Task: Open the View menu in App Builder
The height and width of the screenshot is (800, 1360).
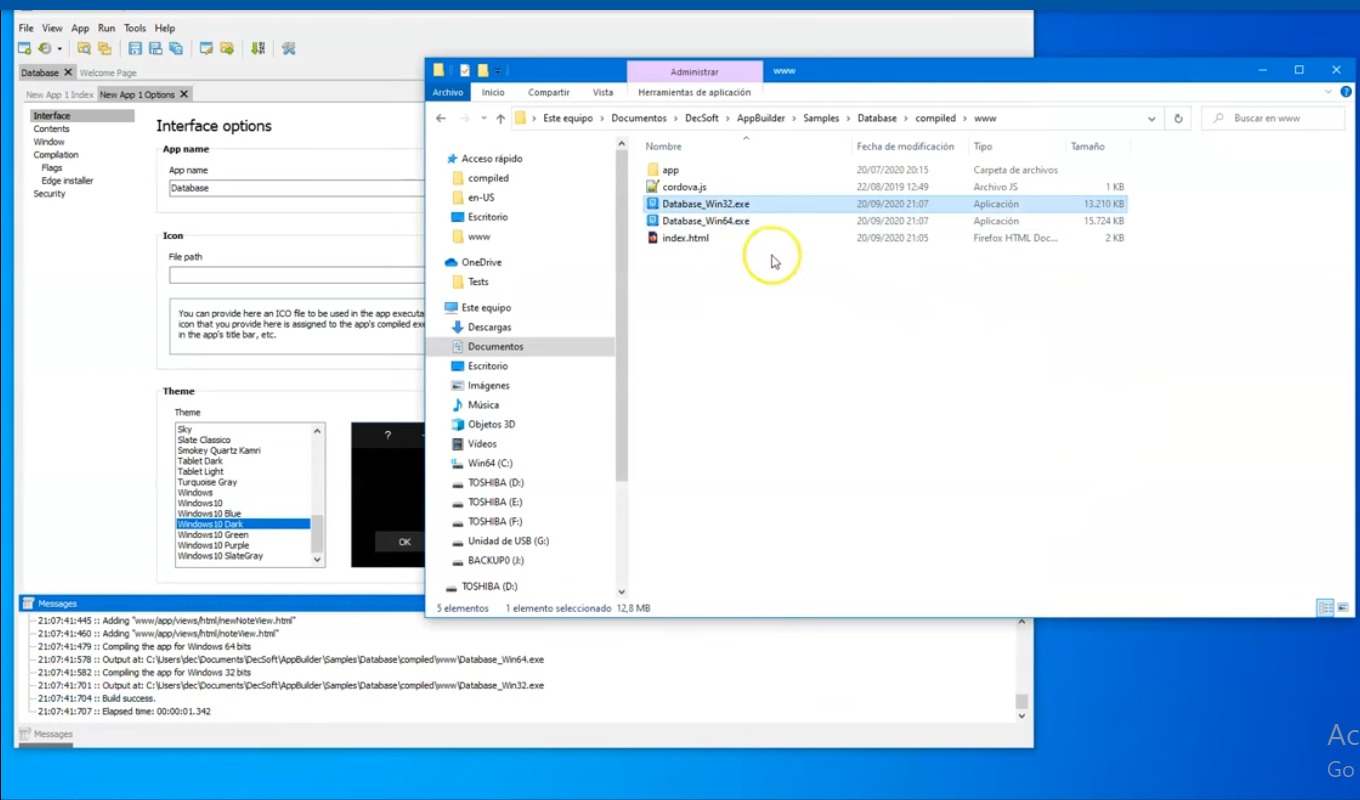Action: (x=52, y=28)
